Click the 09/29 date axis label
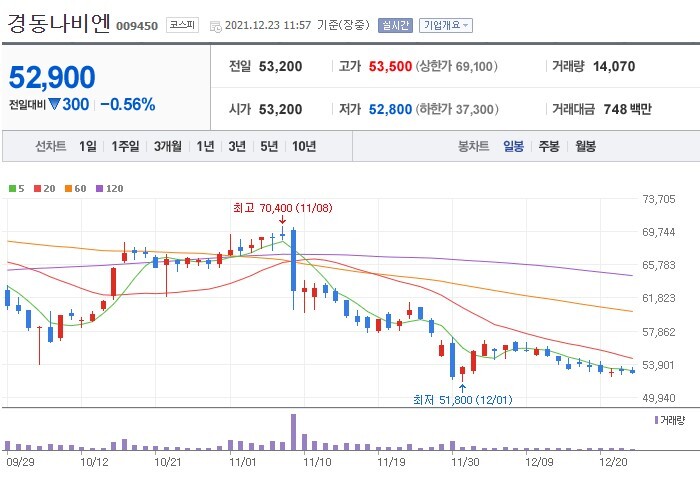This screenshot has height=488, width=700. [x=21, y=462]
